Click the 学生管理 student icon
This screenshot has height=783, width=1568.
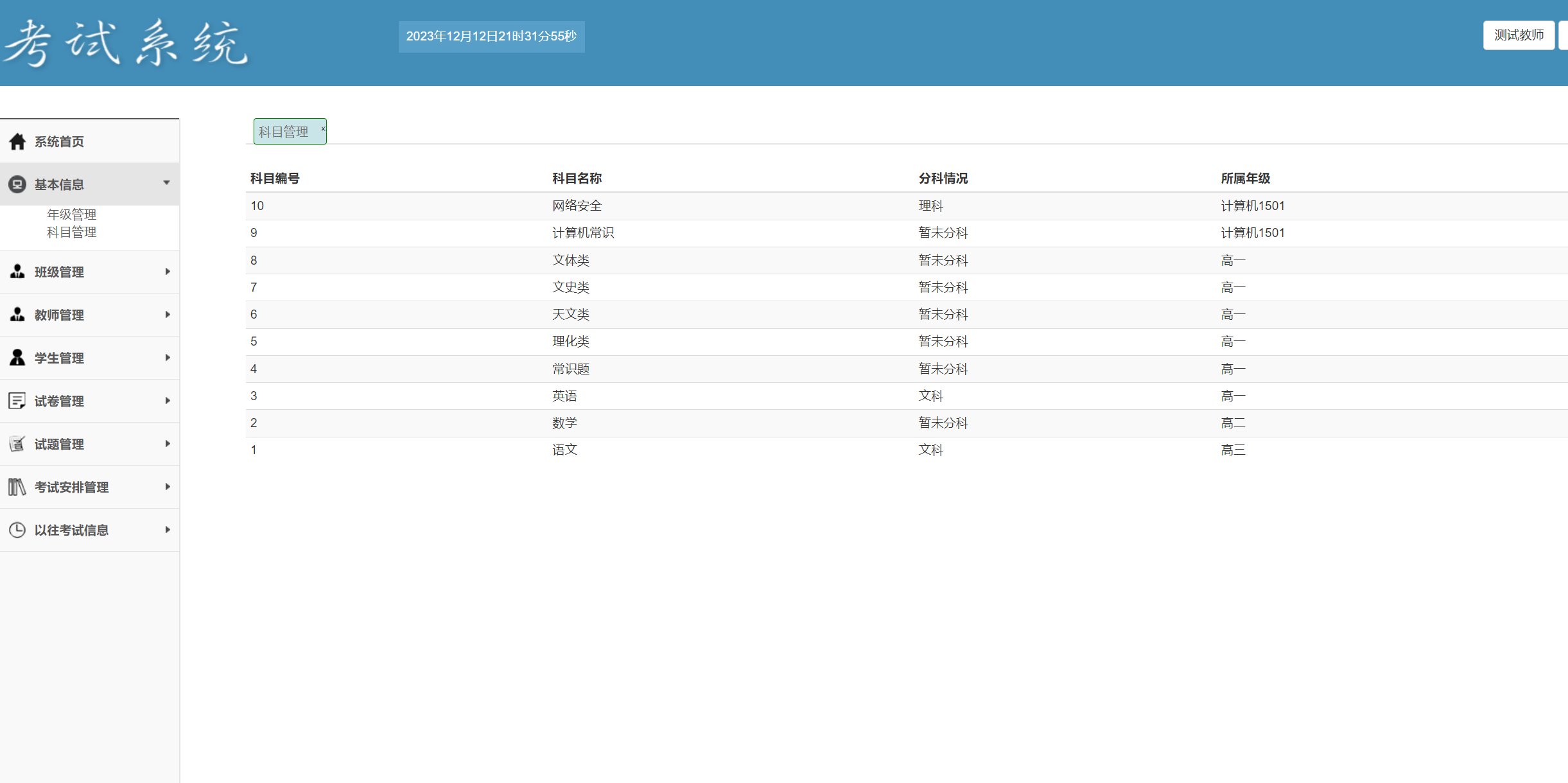coord(17,358)
